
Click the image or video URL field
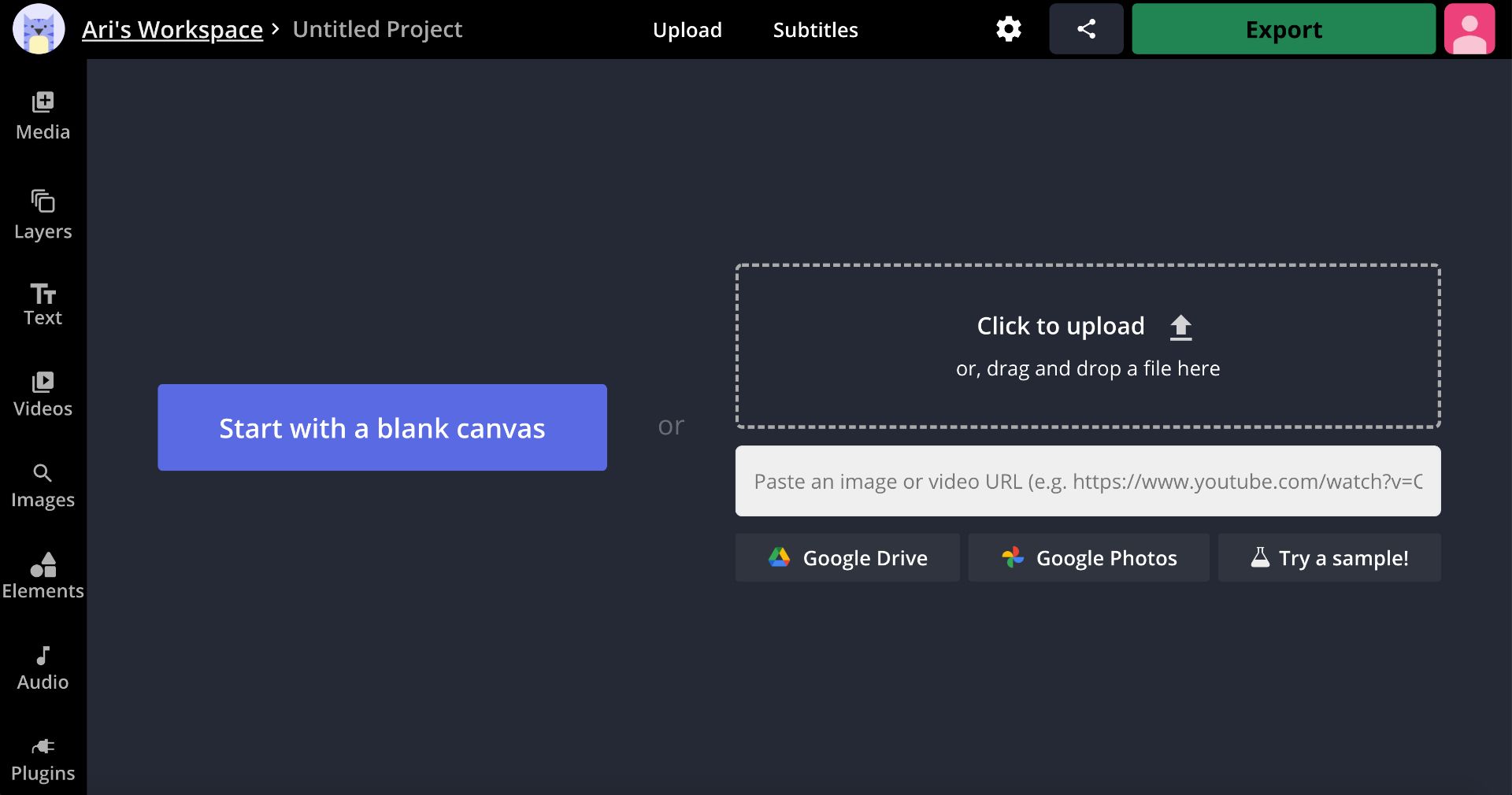(1088, 481)
